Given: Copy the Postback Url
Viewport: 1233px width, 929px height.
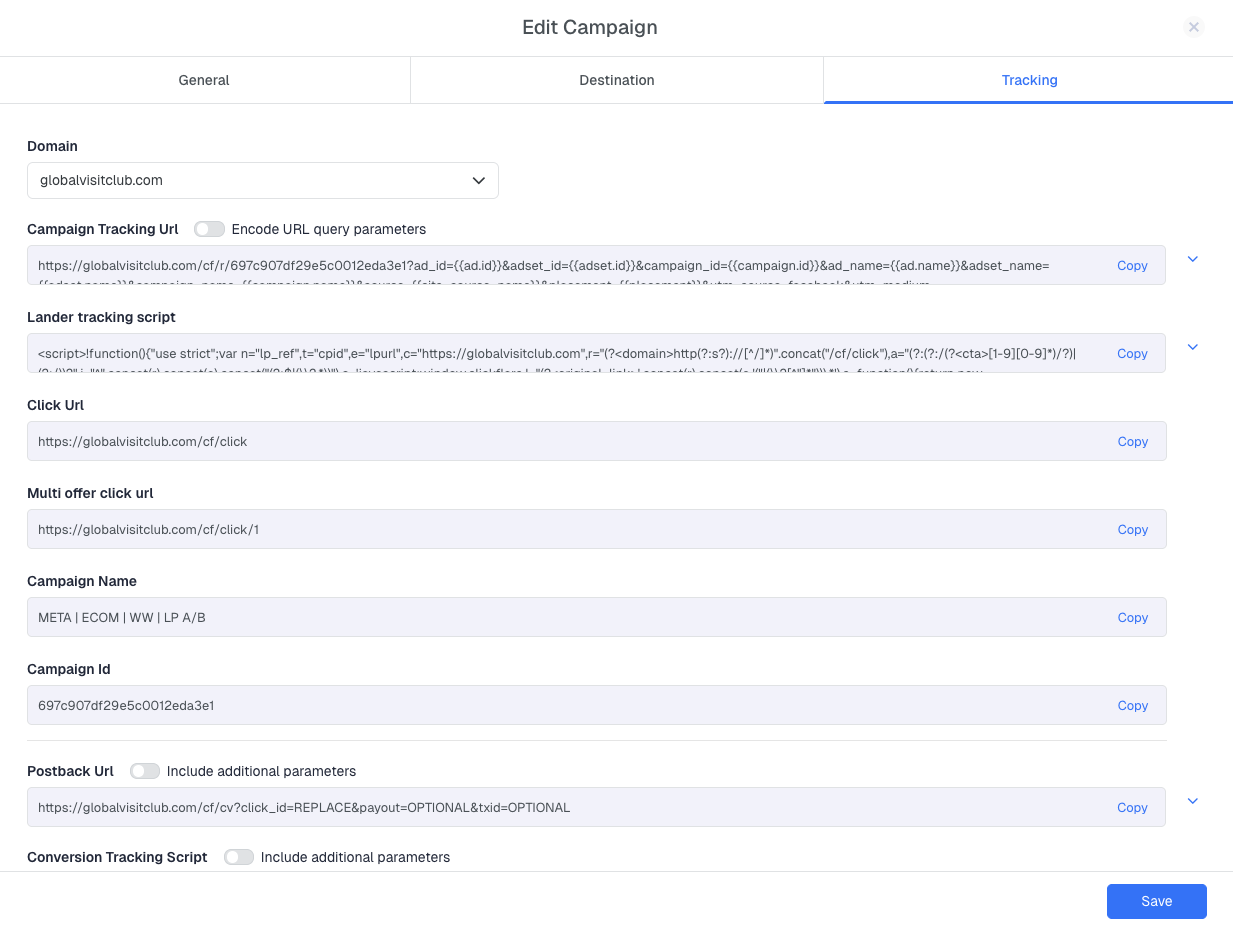Looking at the screenshot, I should (x=1132, y=808).
